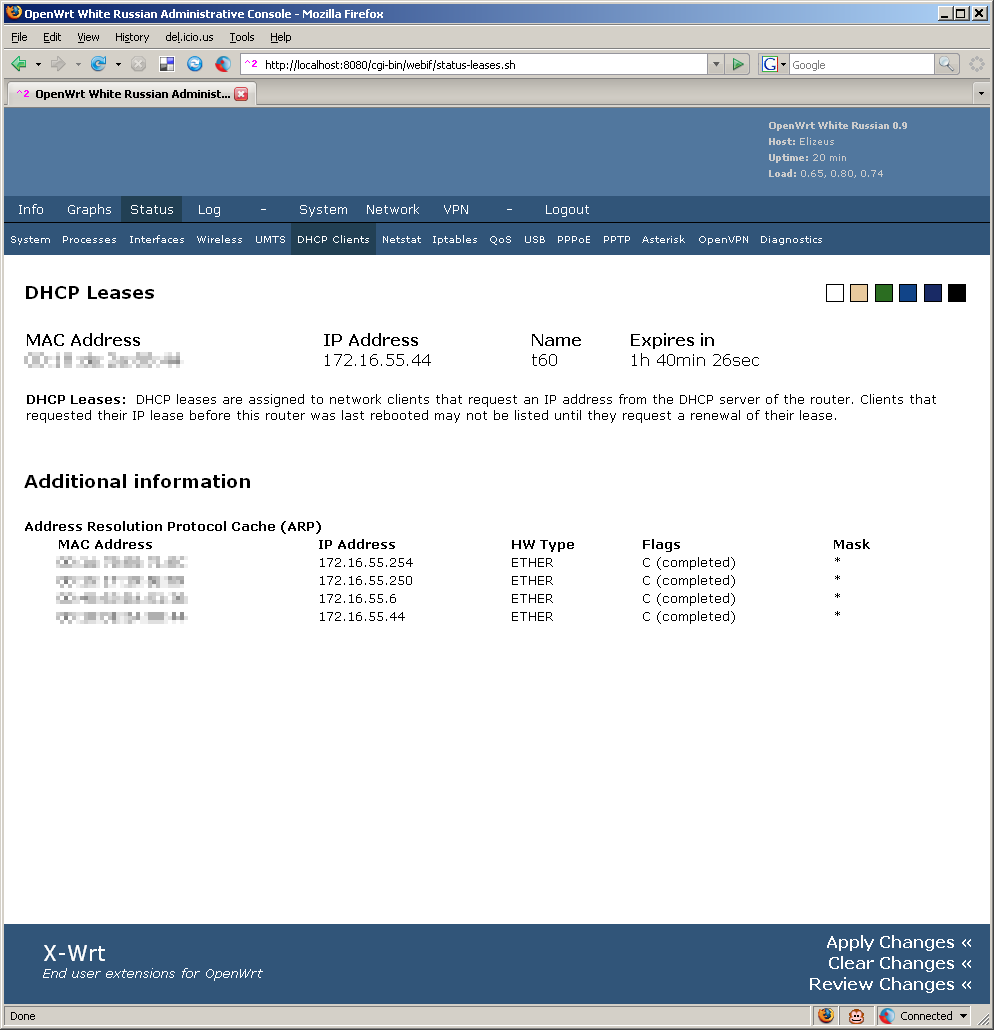
Task: Open the OpenVPN status subpage
Action: pos(723,240)
